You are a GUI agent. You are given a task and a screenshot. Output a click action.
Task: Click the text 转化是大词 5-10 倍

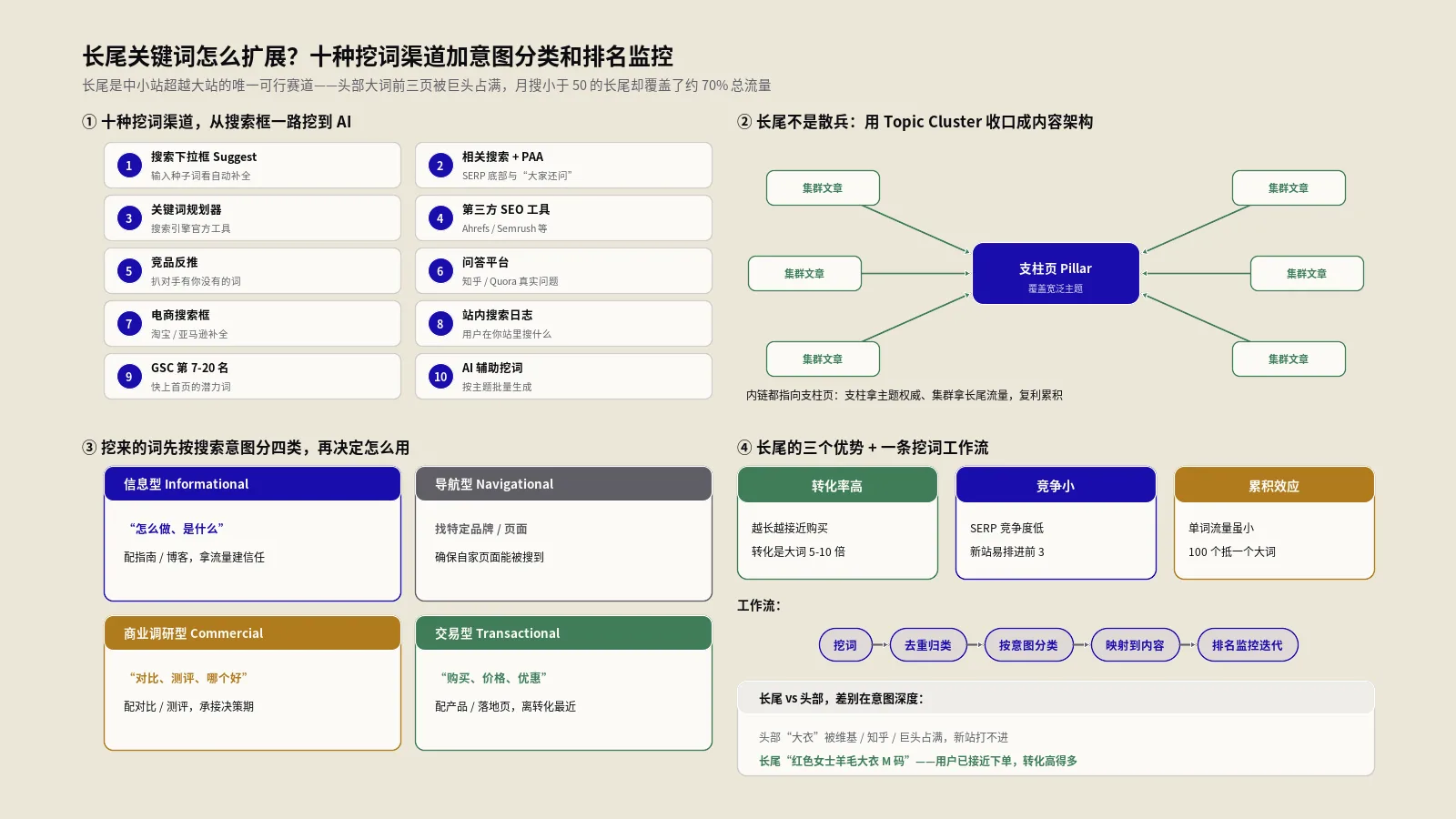[x=798, y=551]
